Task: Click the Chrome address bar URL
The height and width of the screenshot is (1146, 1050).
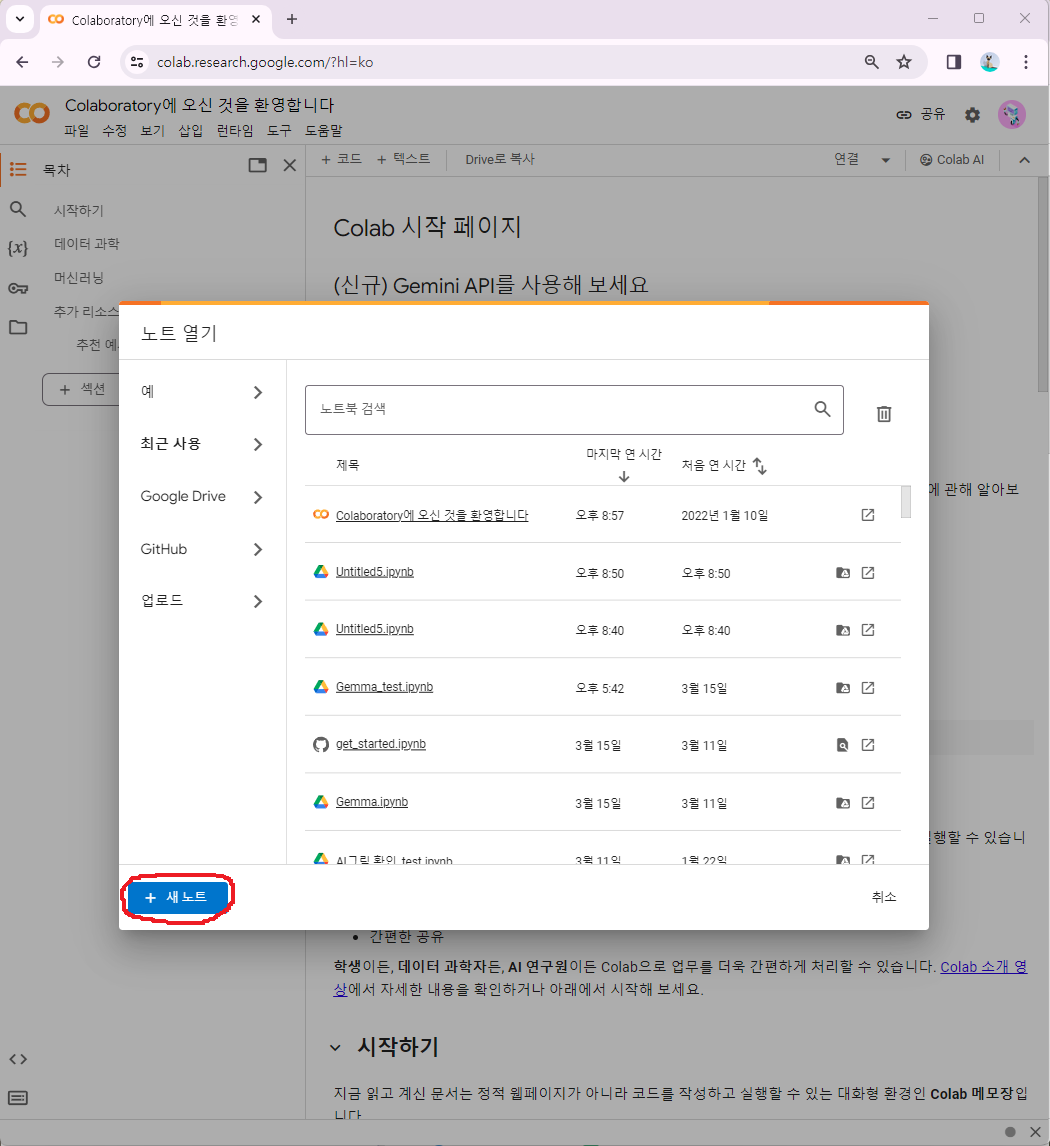Action: coord(265,62)
